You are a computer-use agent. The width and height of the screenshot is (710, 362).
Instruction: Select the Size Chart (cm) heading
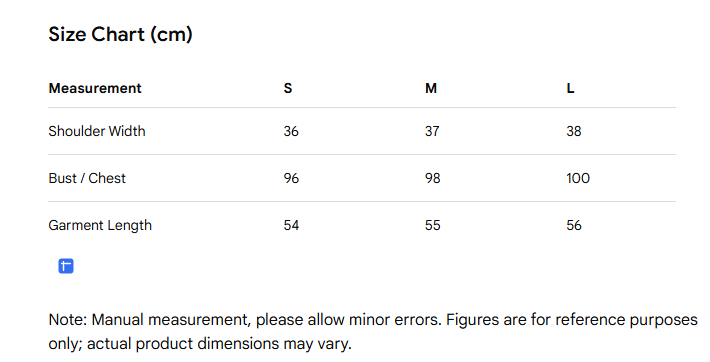(120, 34)
